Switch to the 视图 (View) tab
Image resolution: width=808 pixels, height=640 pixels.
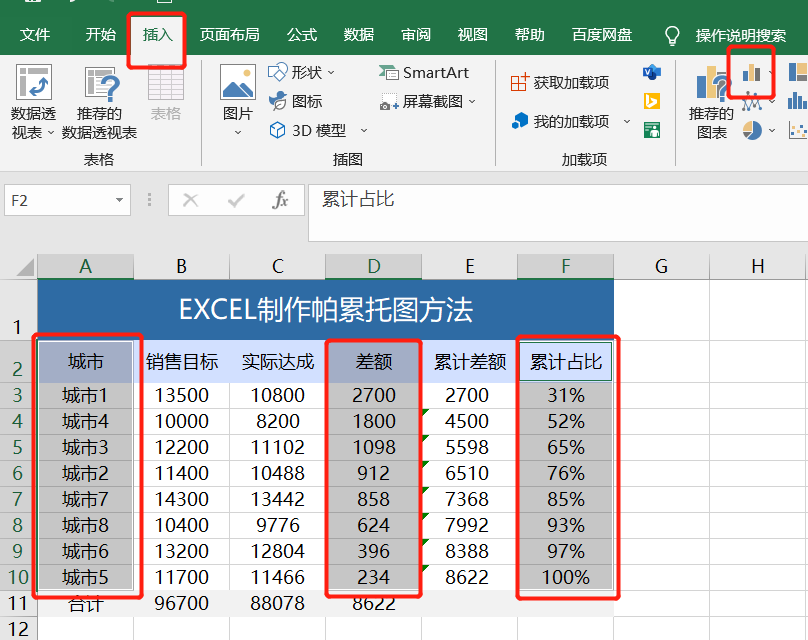click(473, 35)
